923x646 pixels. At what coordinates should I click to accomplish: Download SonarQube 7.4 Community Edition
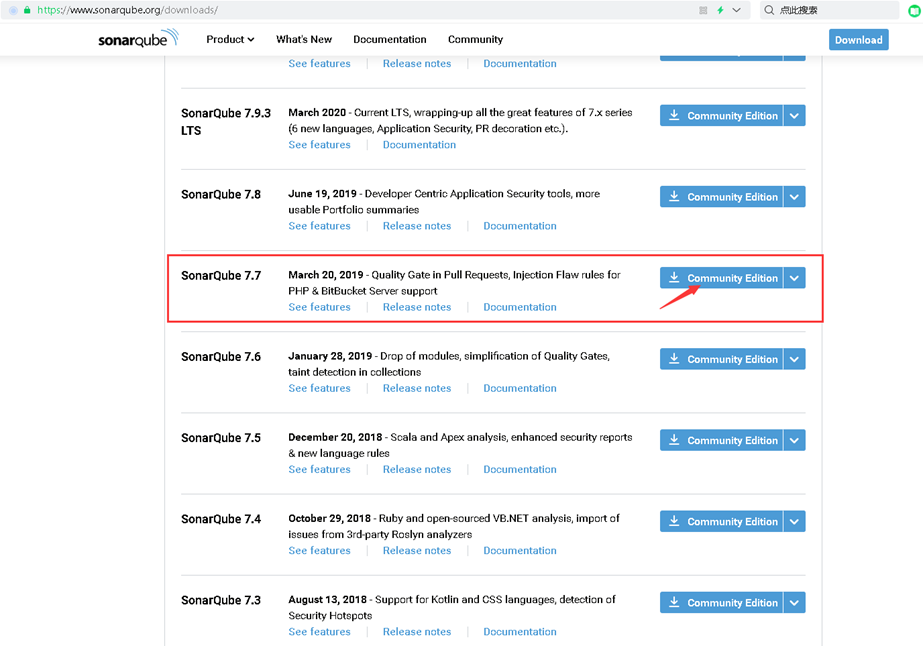click(x=722, y=522)
